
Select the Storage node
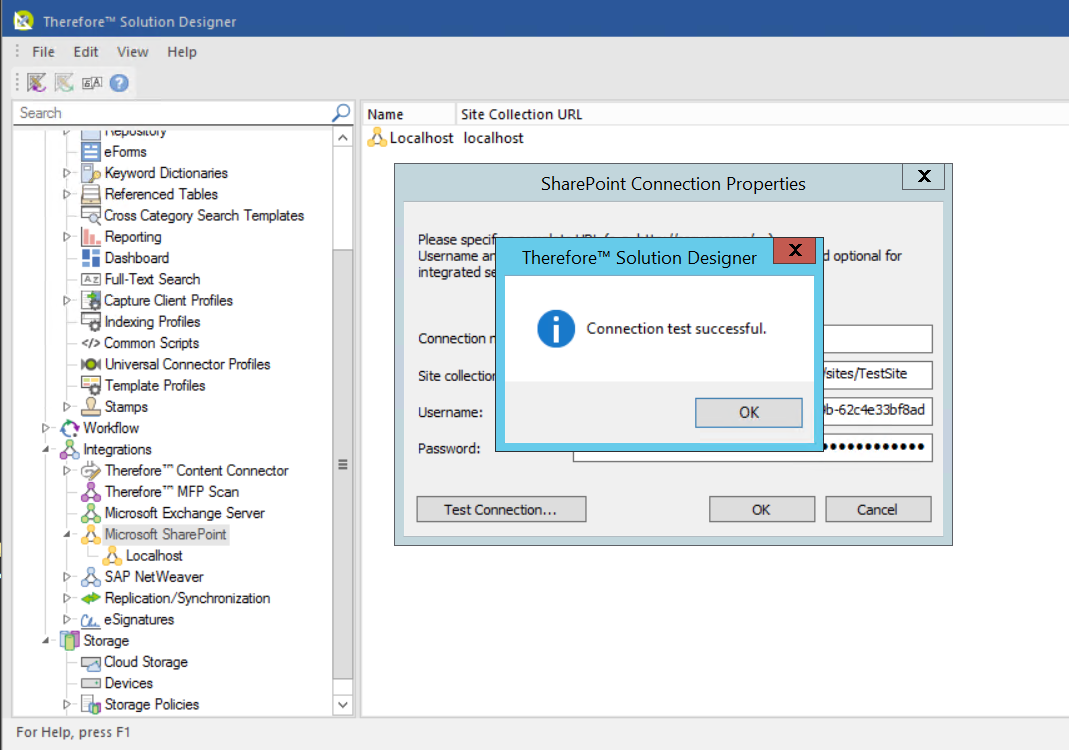point(106,641)
